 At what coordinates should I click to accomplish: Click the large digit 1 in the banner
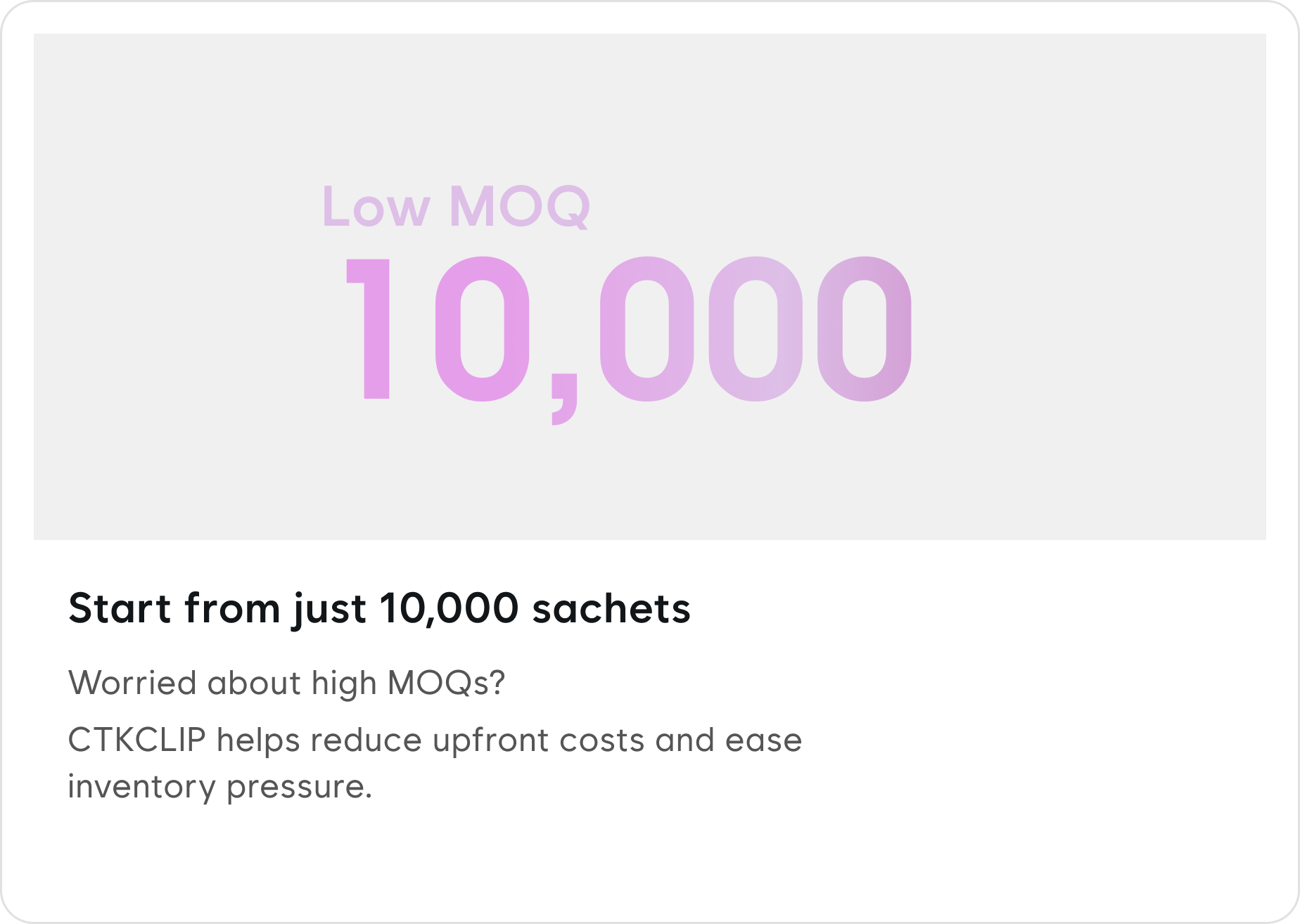(x=370, y=329)
